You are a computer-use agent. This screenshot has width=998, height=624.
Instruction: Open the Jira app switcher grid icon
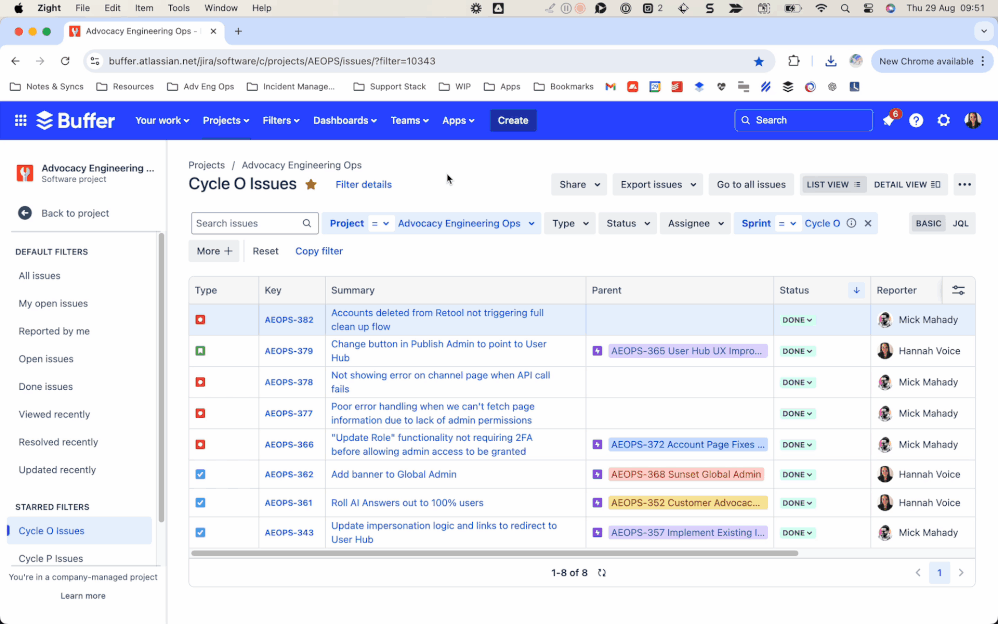(20, 120)
